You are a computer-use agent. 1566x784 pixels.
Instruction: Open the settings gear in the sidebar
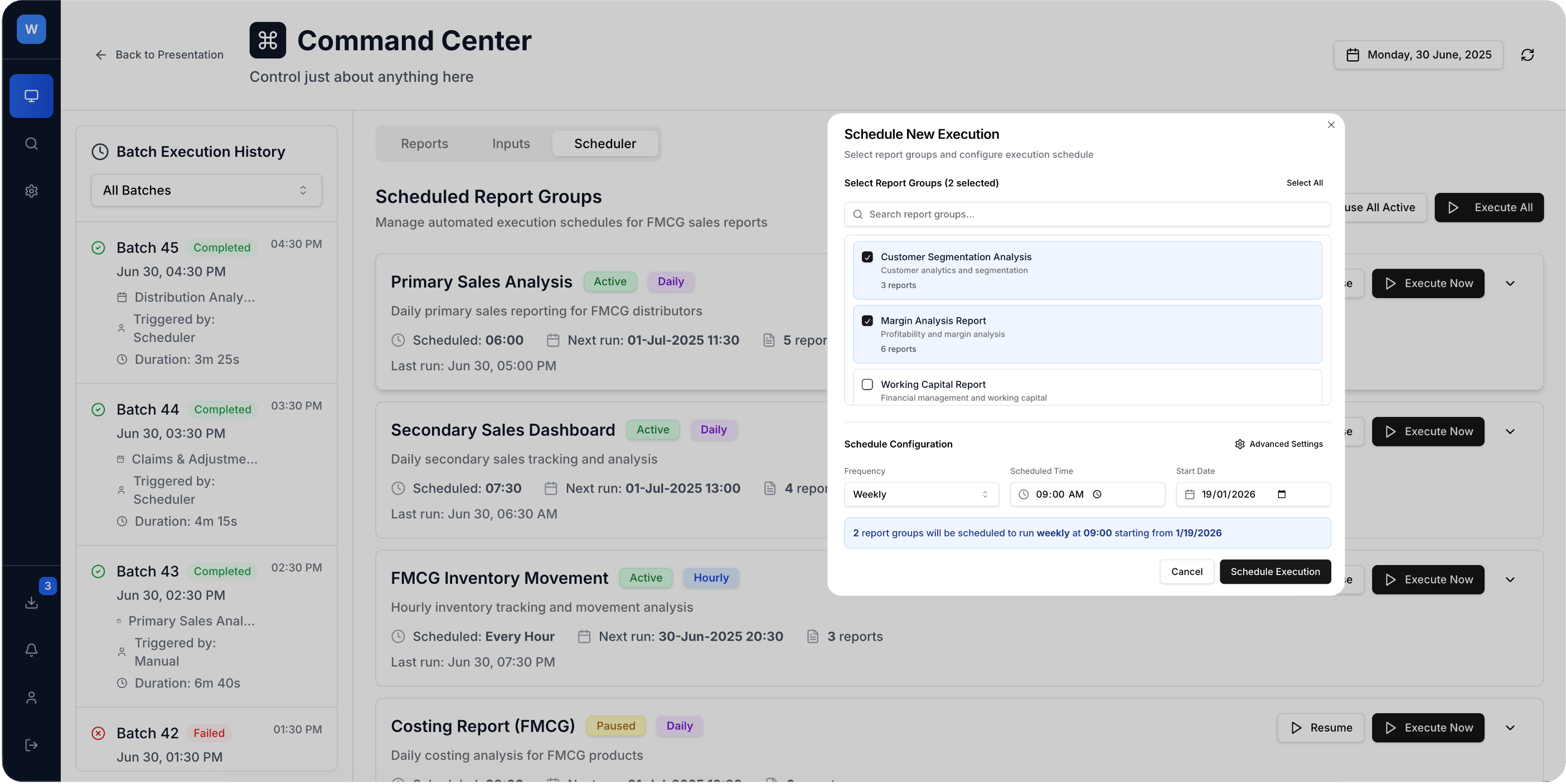(x=31, y=191)
